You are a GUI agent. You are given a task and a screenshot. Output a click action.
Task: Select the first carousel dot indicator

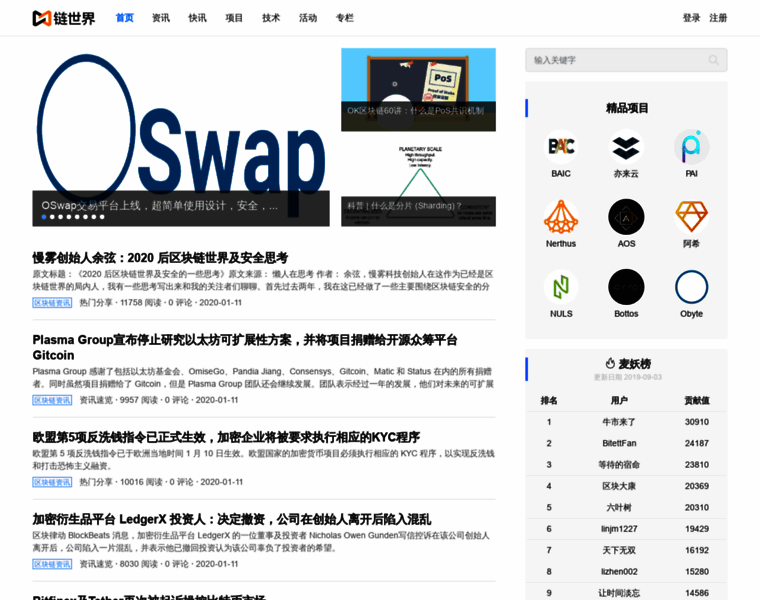44,217
